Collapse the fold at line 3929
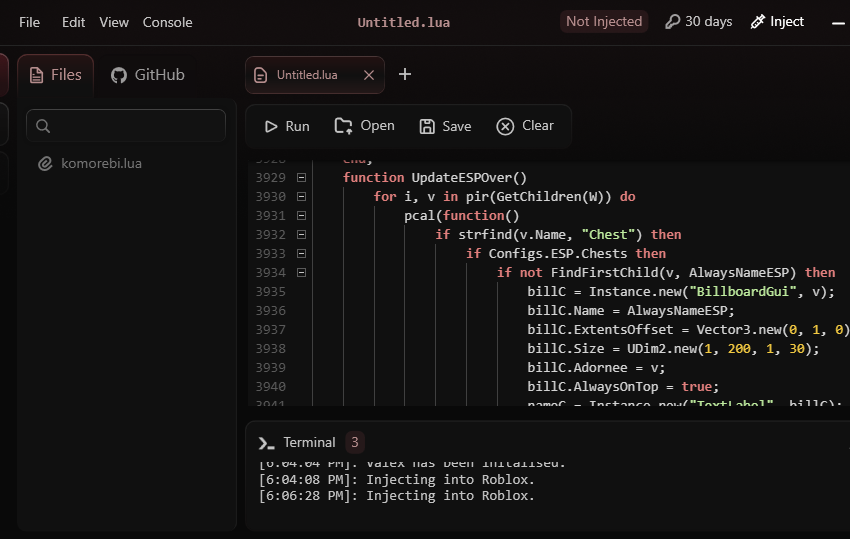Viewport: 850px width, 539px height. coord(301,178)
